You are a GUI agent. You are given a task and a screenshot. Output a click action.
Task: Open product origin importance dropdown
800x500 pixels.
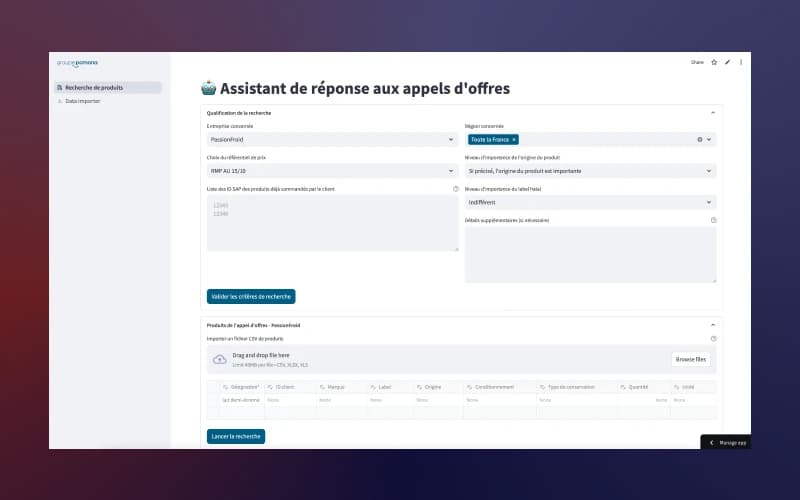point(590,171)
